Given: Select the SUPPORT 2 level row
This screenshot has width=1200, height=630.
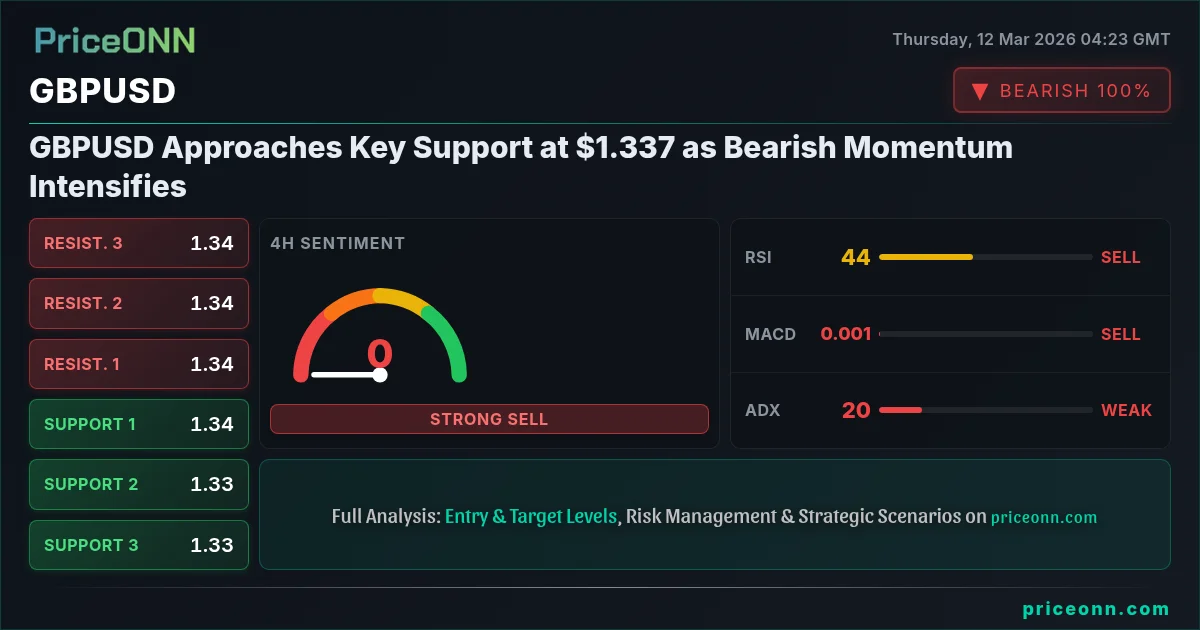Looking at the screenshot, I should point(139,484).
